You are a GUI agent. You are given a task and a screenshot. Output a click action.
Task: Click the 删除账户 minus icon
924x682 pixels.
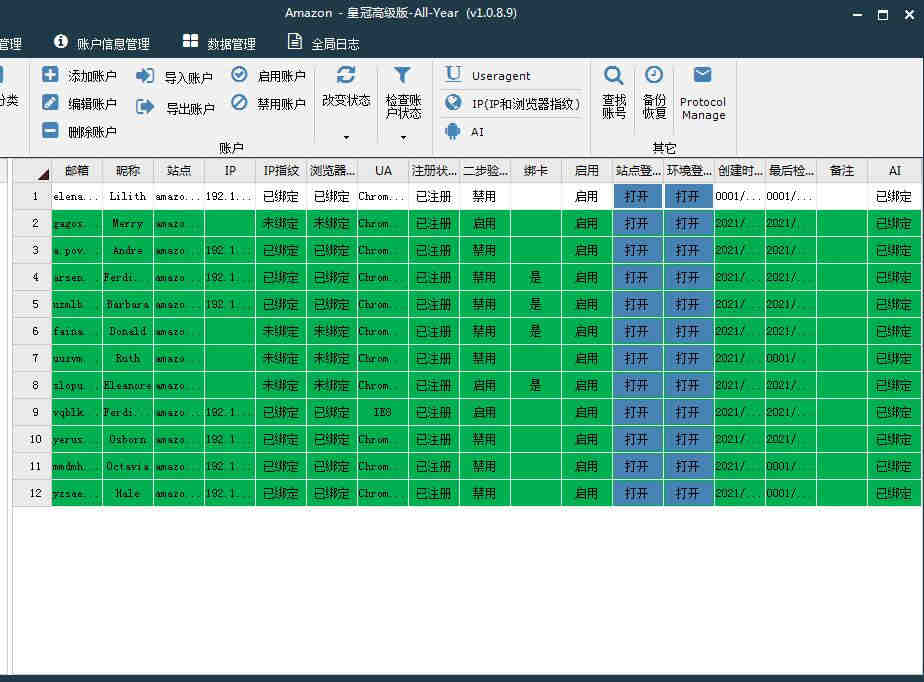(50, 130)
